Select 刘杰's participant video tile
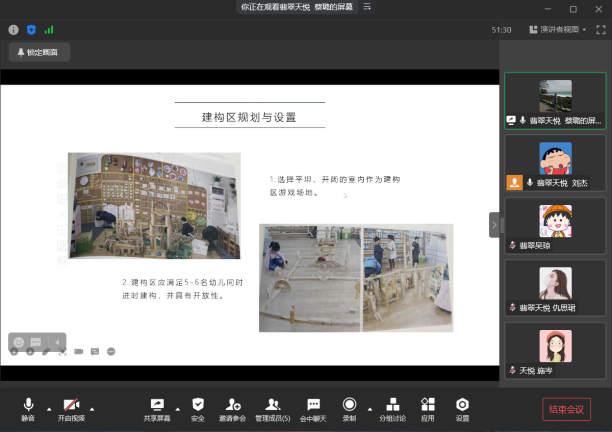Viewport: 612px width, 432px height. click(x=555, y=162)
